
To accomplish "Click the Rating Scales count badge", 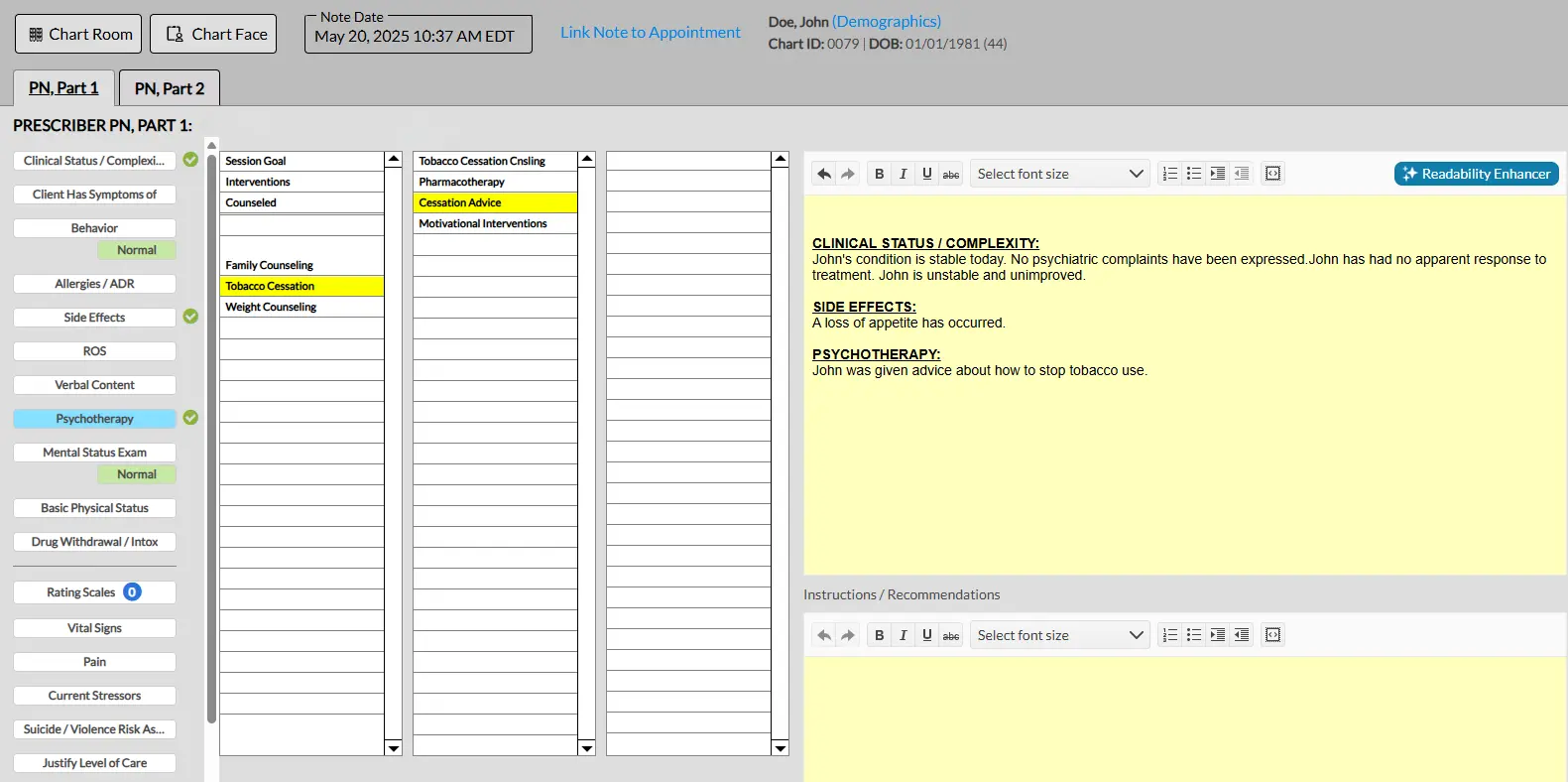I will (132, 592).
